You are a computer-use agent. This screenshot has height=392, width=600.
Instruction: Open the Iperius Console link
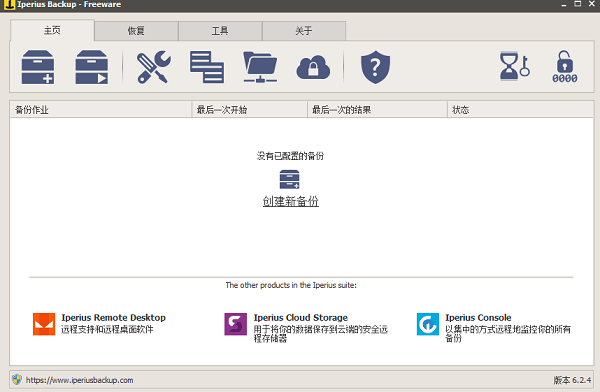478,317
